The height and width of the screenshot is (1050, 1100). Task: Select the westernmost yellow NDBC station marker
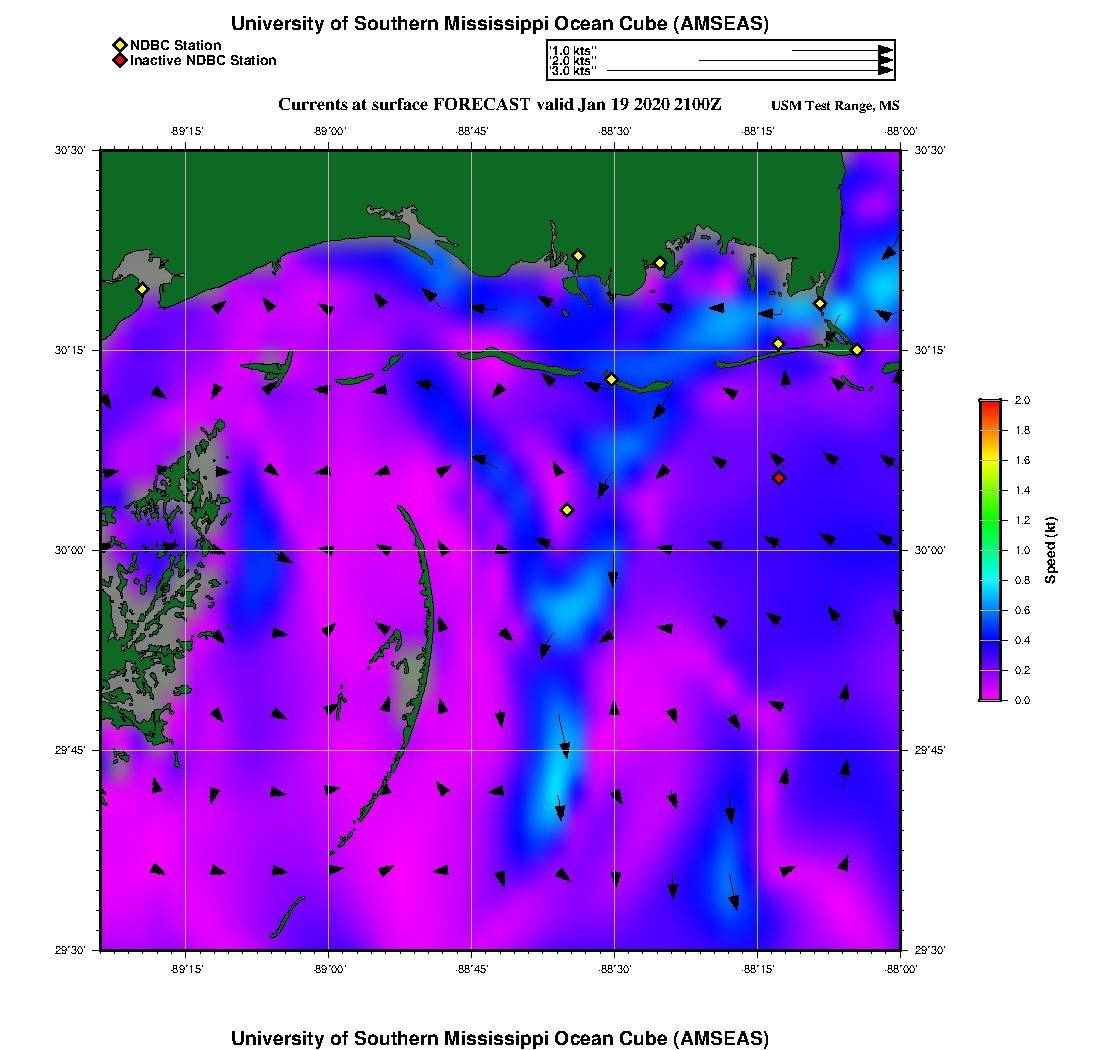point(142,289)
